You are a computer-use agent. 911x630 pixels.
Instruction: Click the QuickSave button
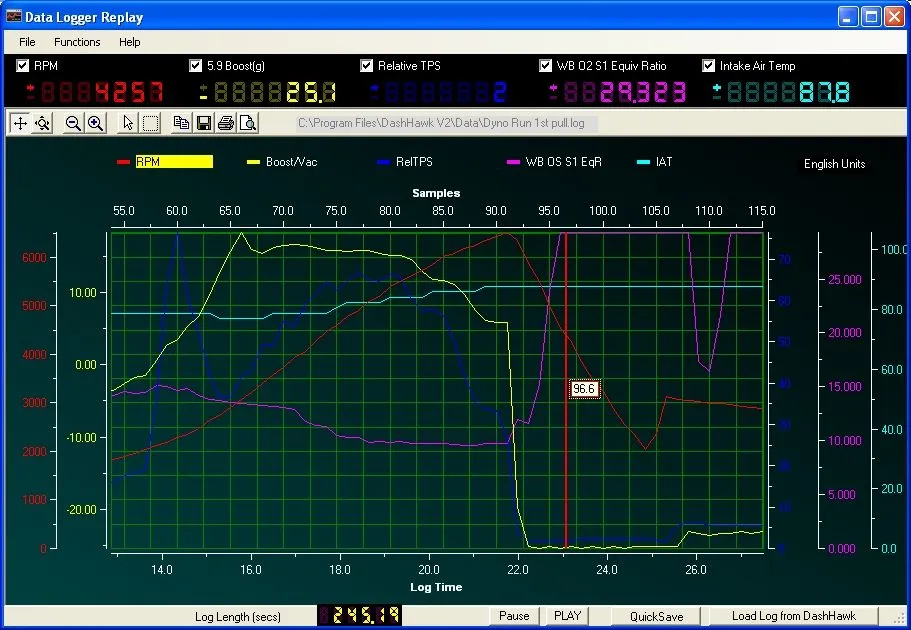click(x=657, y=616)
